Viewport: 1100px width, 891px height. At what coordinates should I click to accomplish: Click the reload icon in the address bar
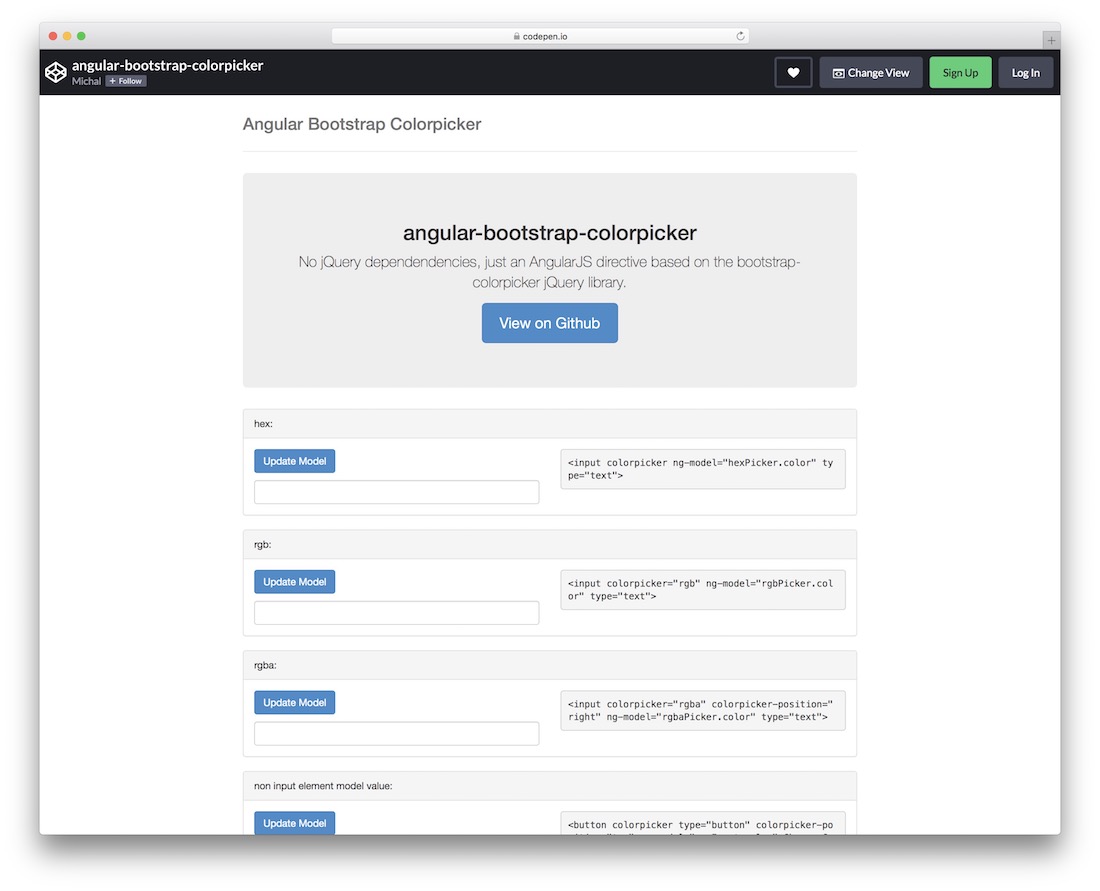coord(740,35)
